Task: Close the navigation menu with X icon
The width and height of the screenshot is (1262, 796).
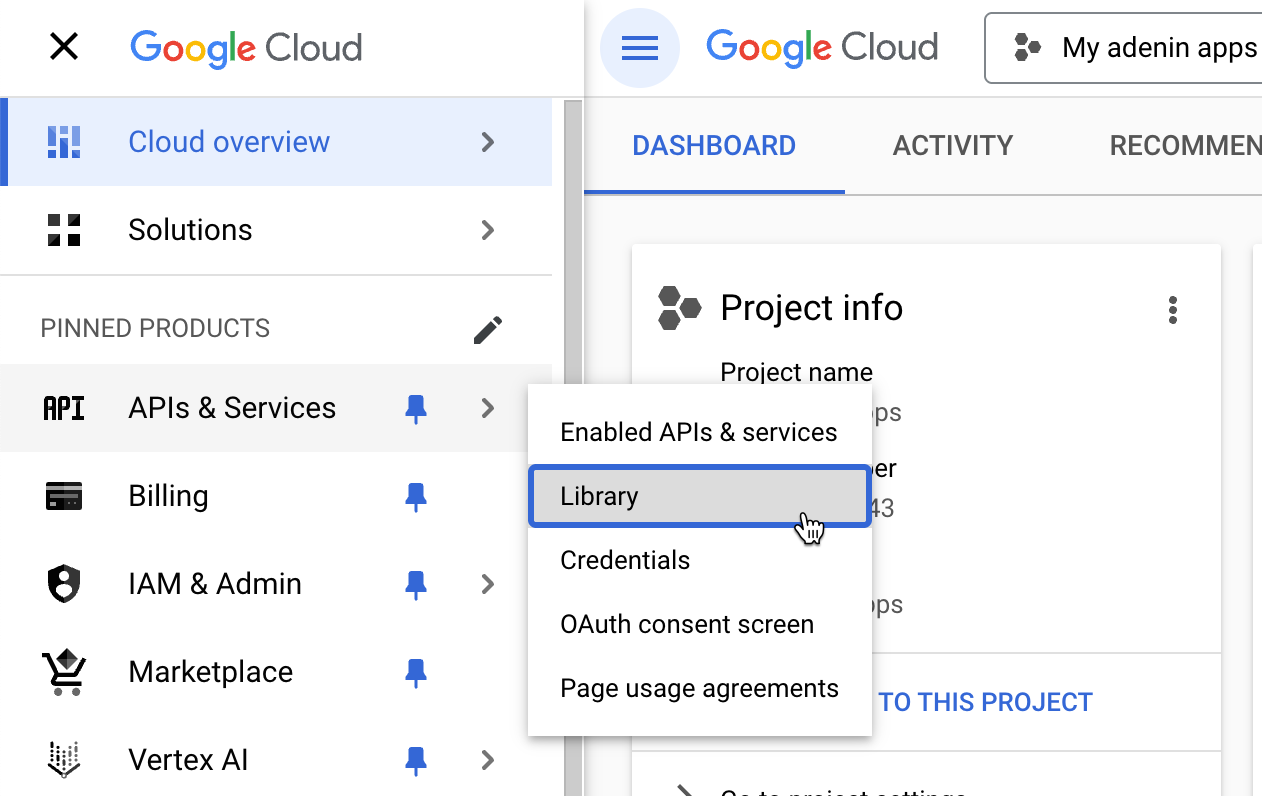Action: (x=64, y=47)
